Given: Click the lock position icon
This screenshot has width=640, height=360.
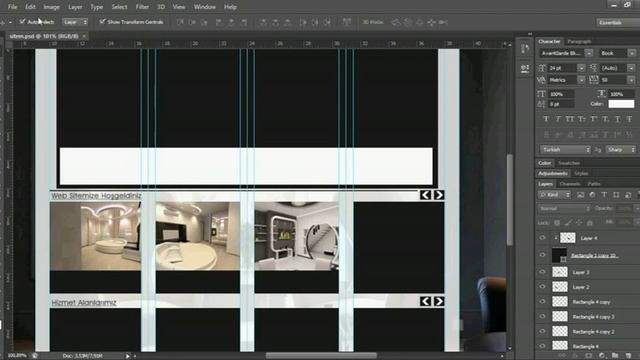Looking at the screenshot, I should tap(579, 223).
